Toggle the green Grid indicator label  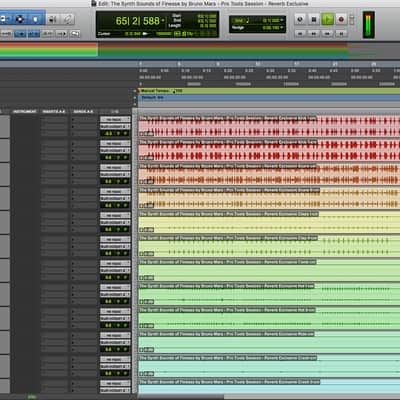point(239,21)
